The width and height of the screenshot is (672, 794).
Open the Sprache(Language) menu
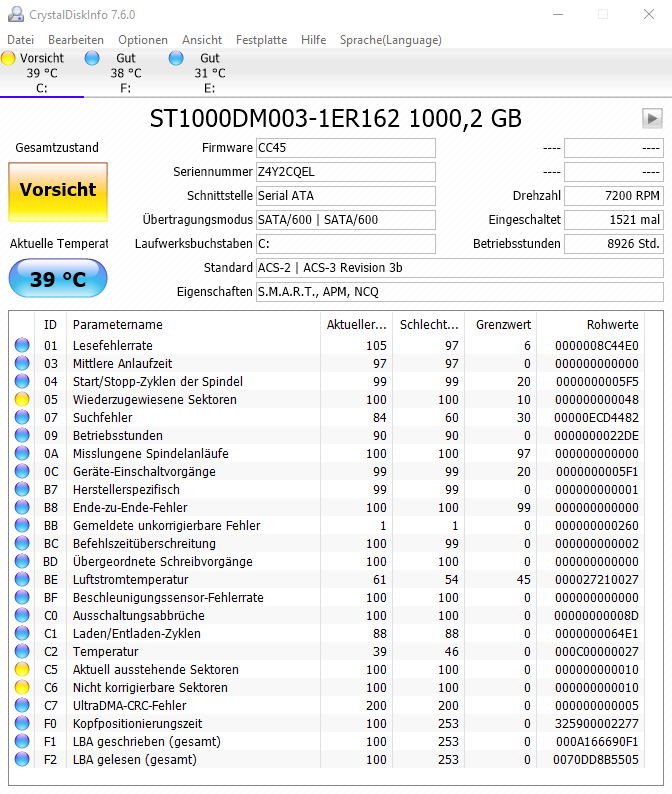click(390, 40)
